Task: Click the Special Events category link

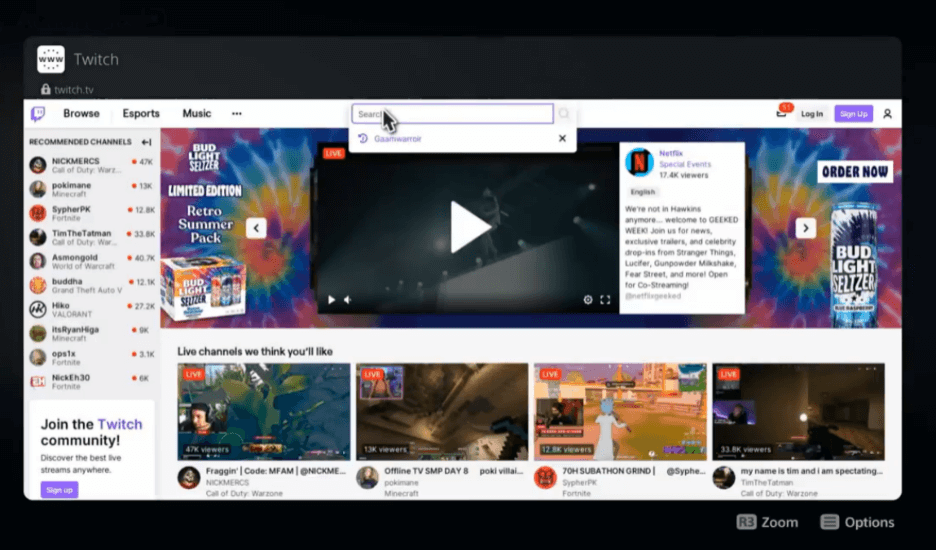Action: click(x=685, y=164)
